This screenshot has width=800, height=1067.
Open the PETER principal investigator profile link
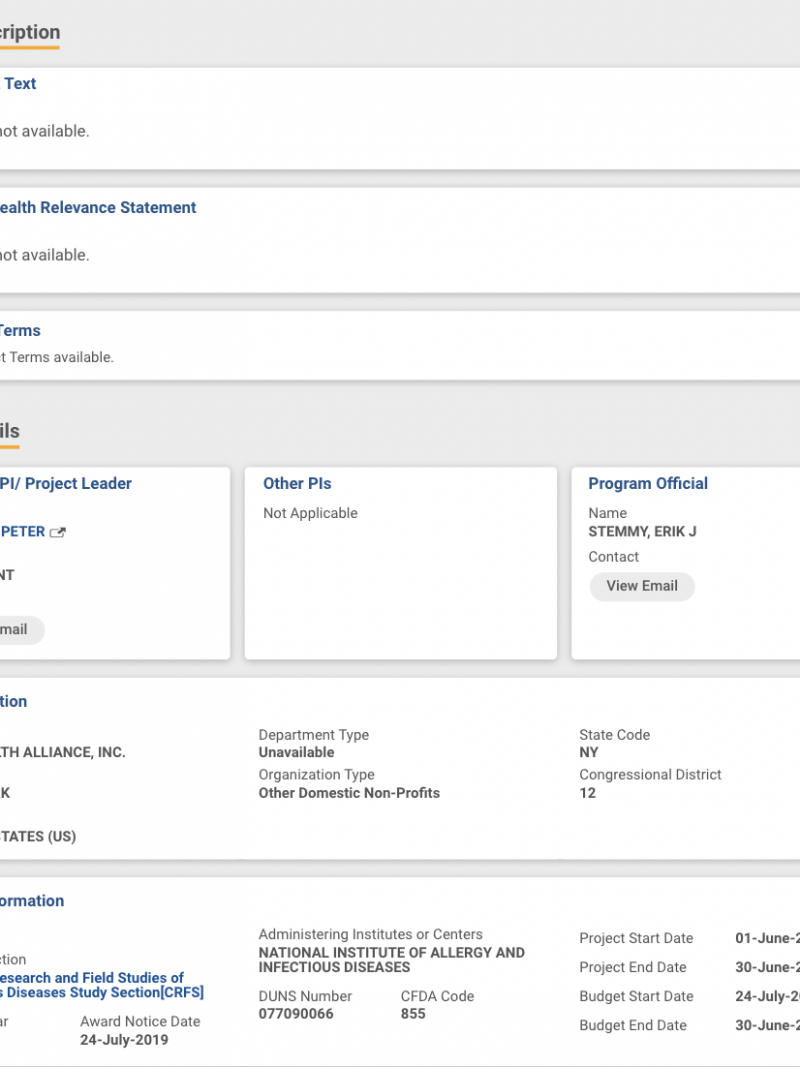[x=22, y=532]
